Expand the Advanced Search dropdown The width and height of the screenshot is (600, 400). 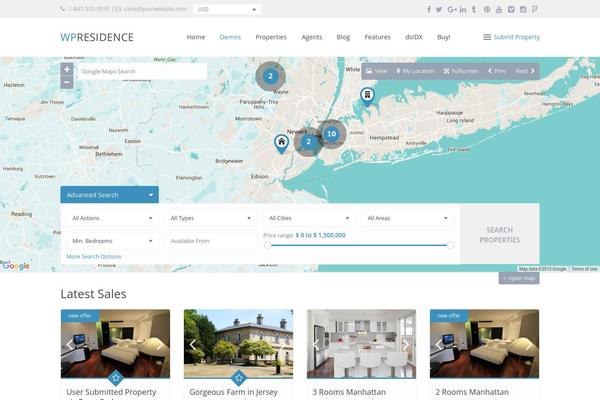pyautogui.click(x=109, y=195)
